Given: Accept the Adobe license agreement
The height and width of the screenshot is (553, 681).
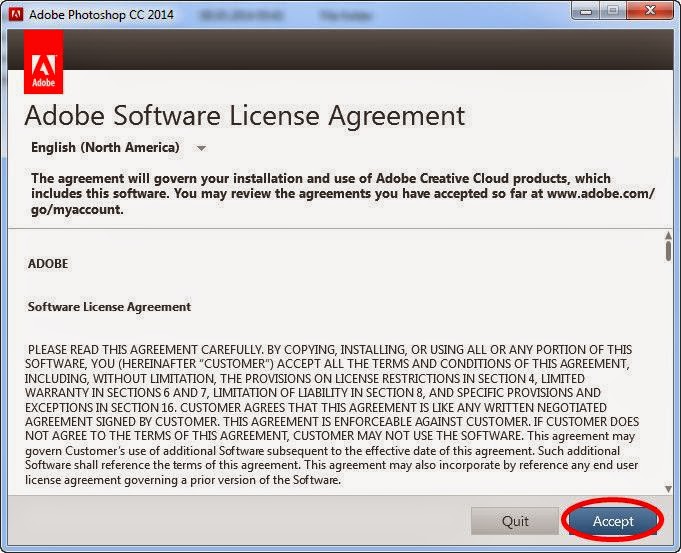Looking at the screenshot, I should (x=613, y=520).
